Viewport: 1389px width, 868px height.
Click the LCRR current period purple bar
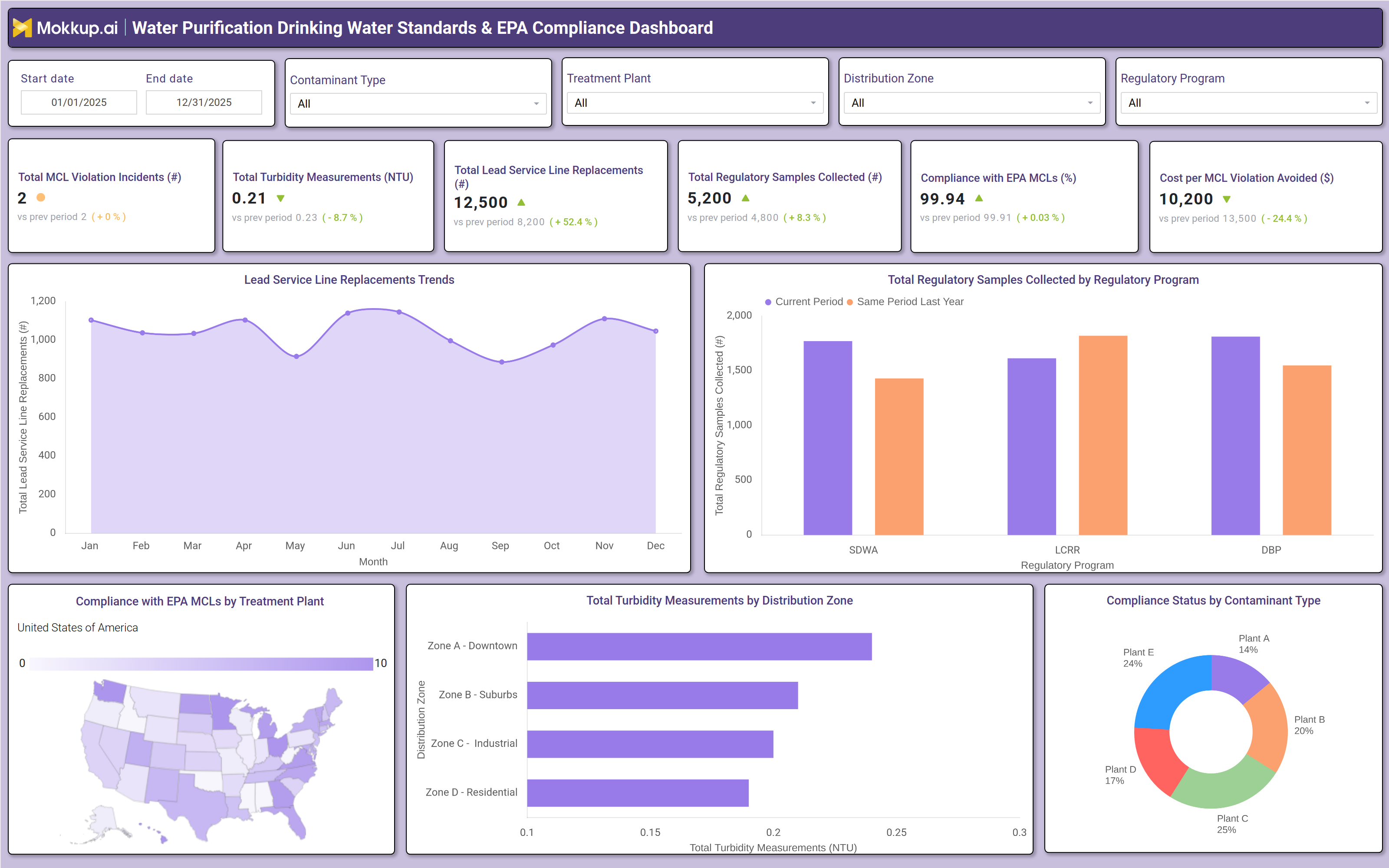coord(1031,447)
